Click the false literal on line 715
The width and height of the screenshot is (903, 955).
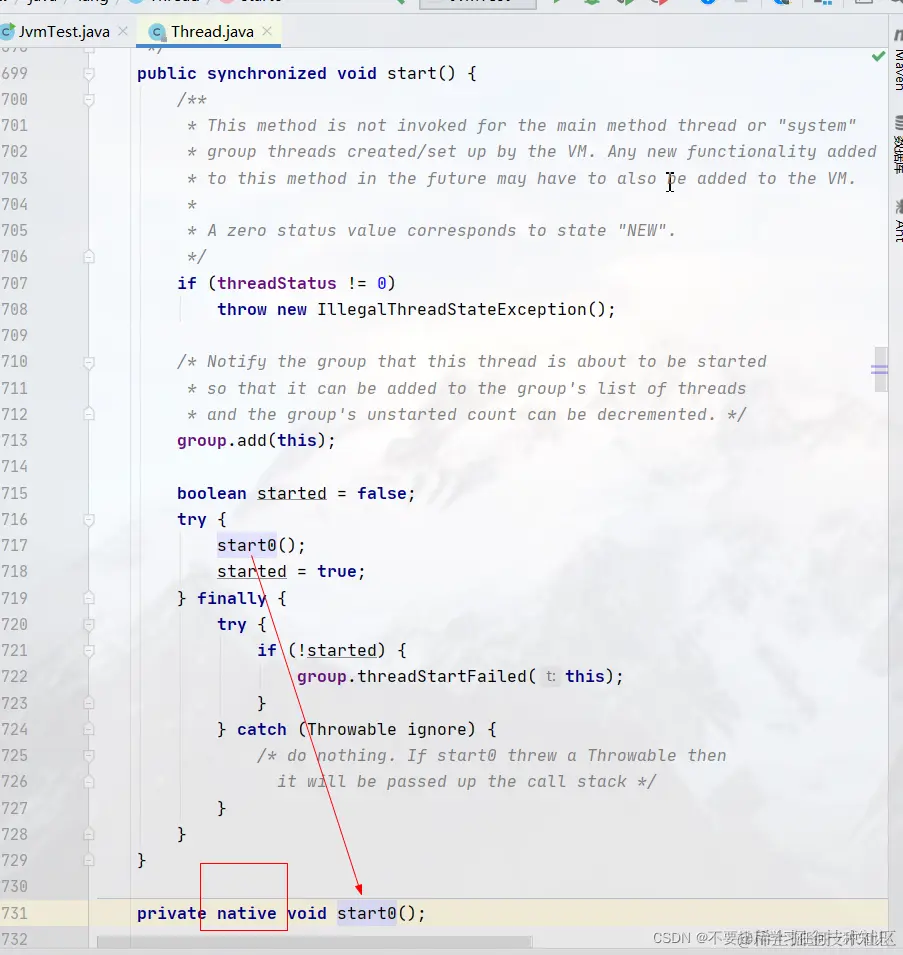(x=382, y=493)
